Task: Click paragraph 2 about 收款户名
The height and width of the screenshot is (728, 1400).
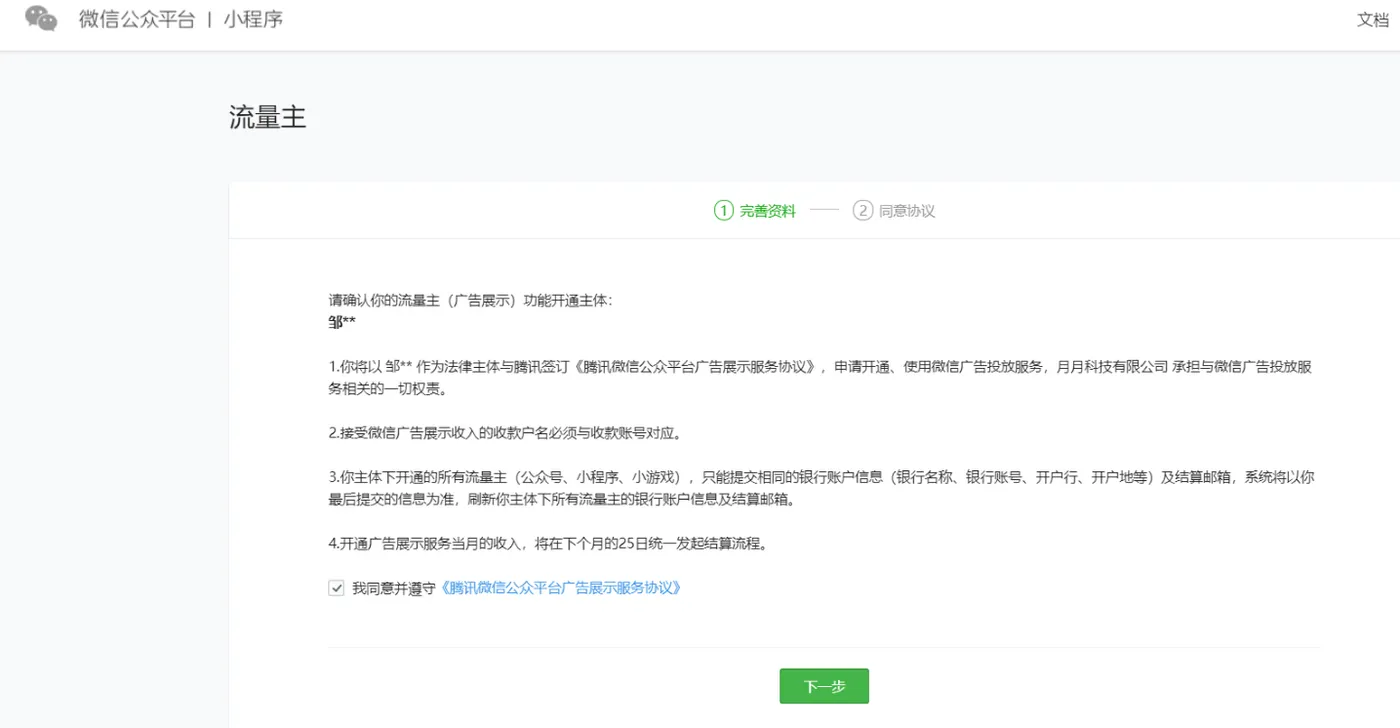Action: pos(505,433)
